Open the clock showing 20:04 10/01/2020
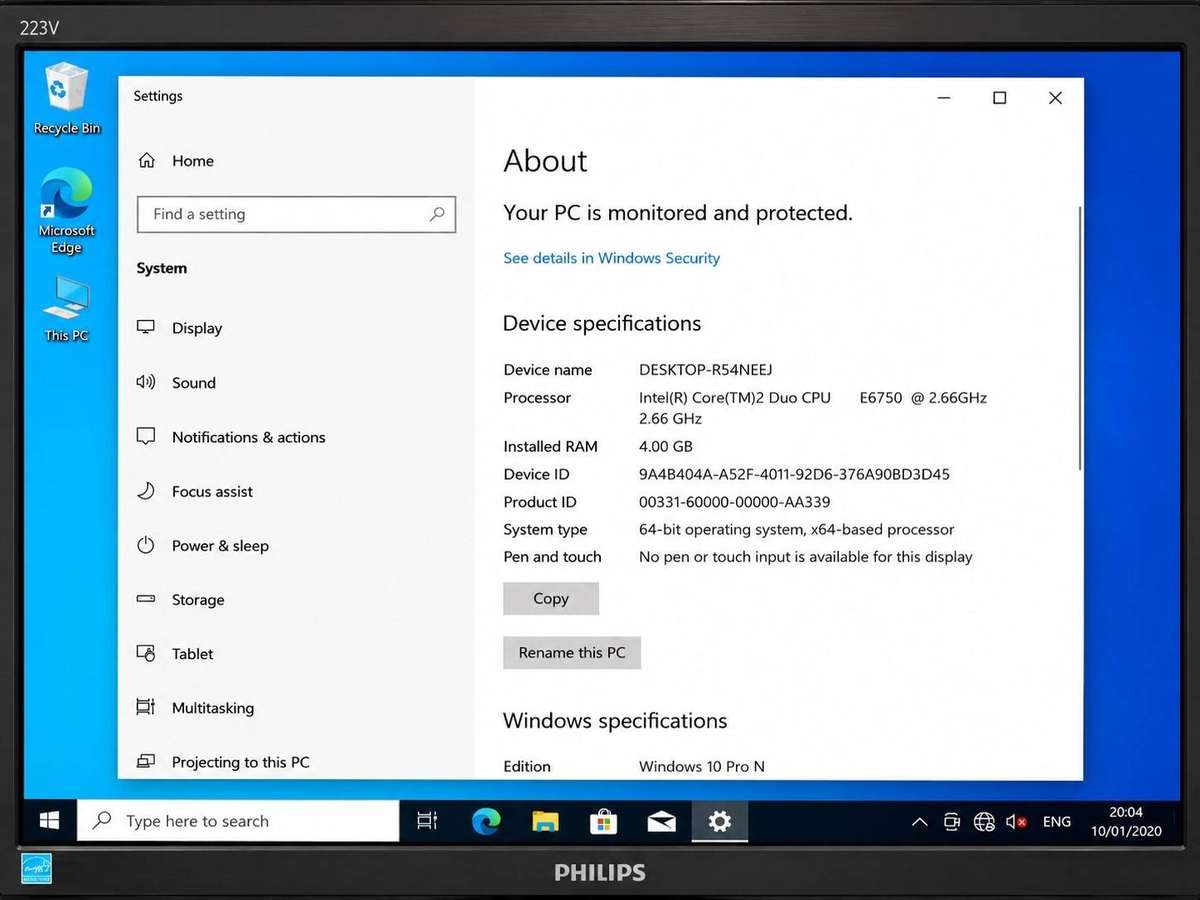The height and width of the screenshot is (900, 1200). pyautogui.click(x=1126, y=822)
